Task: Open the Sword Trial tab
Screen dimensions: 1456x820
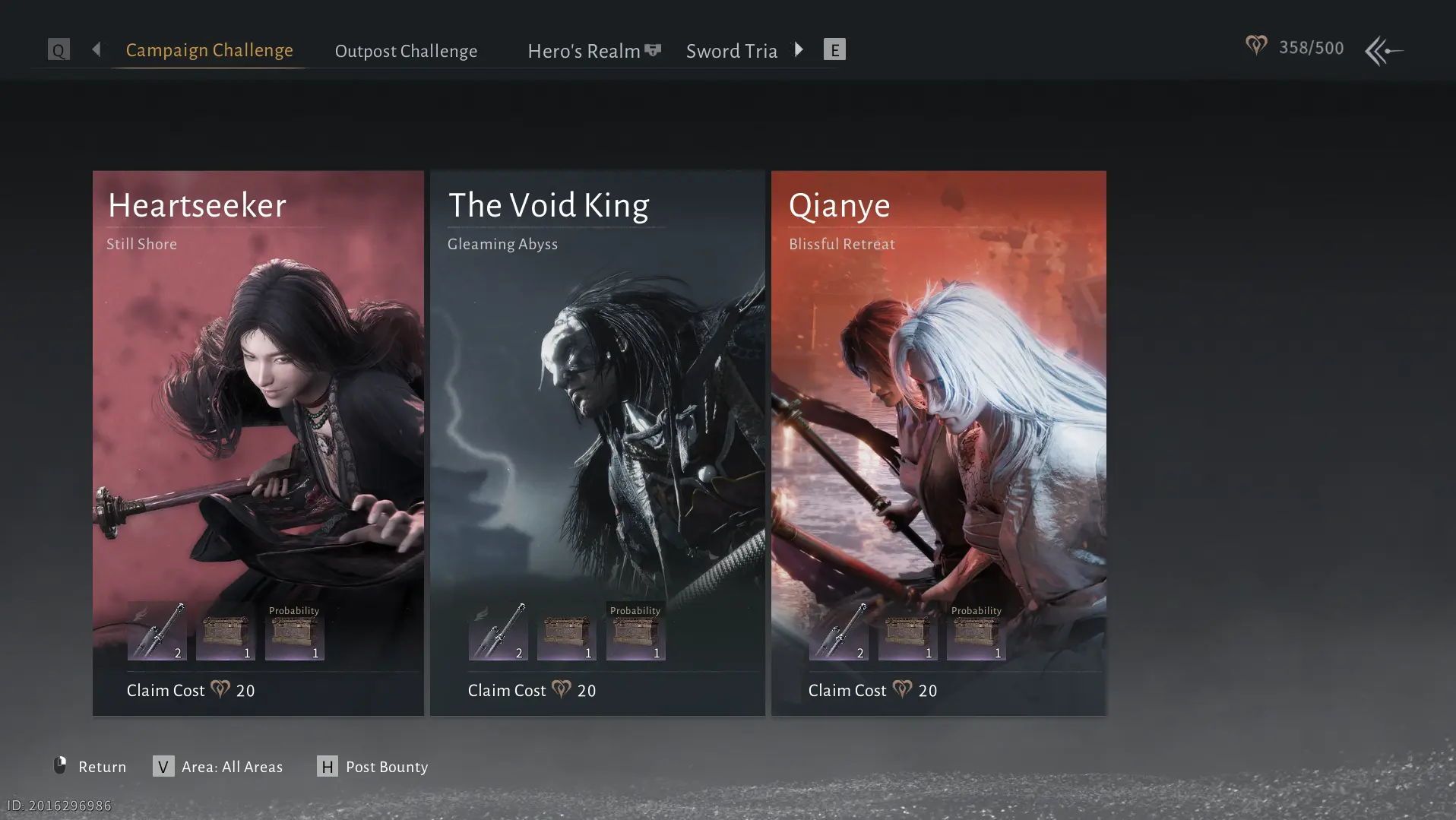Action: (x=732, y=51)
